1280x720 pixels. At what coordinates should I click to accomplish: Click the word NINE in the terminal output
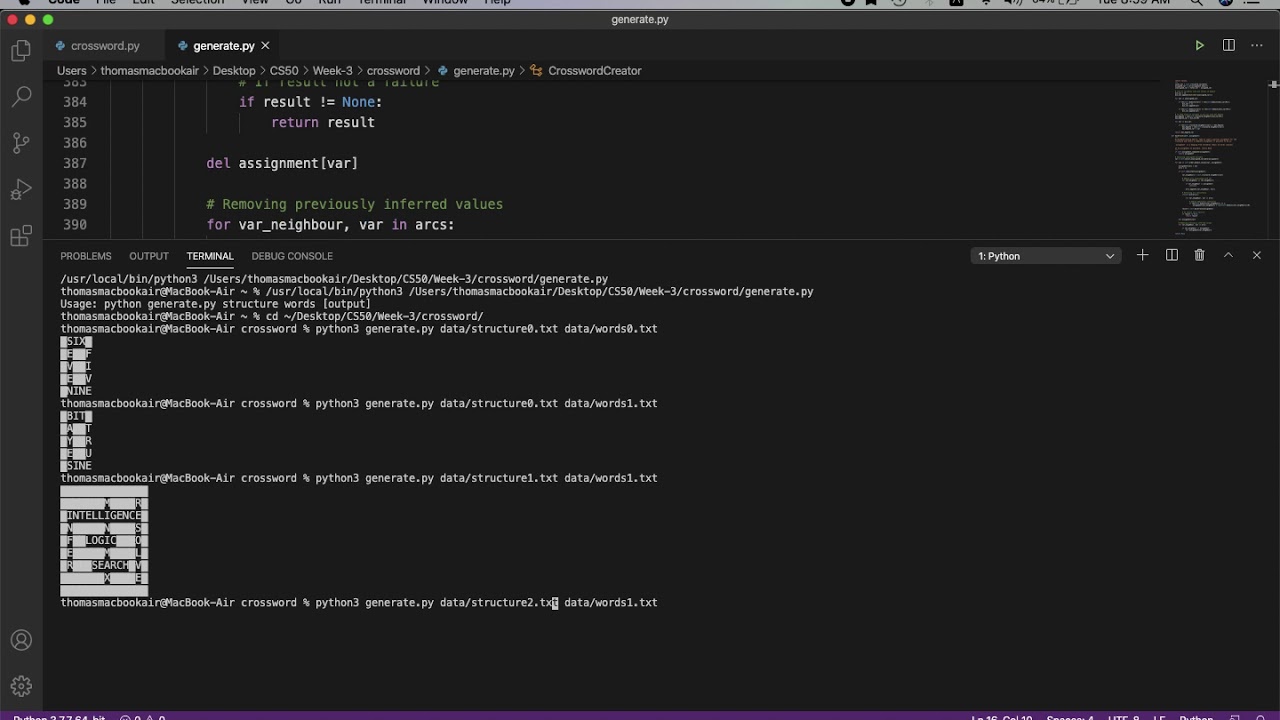tap(79, 391)
